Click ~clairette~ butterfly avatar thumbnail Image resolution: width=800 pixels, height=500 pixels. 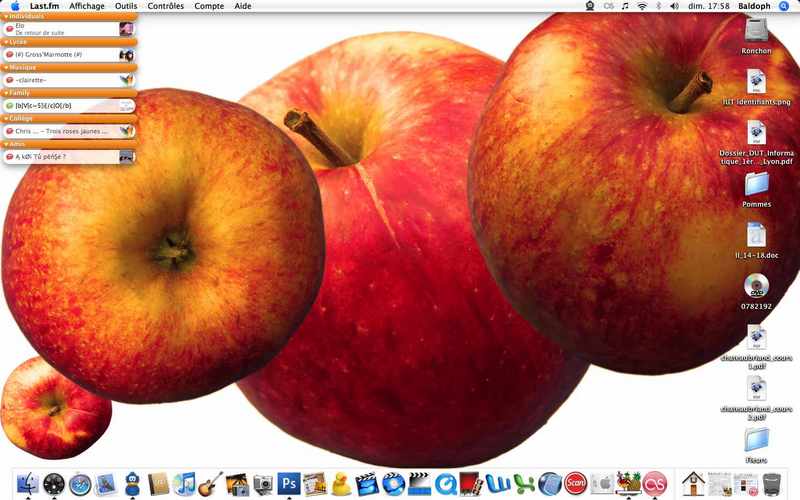click(126, 80)
